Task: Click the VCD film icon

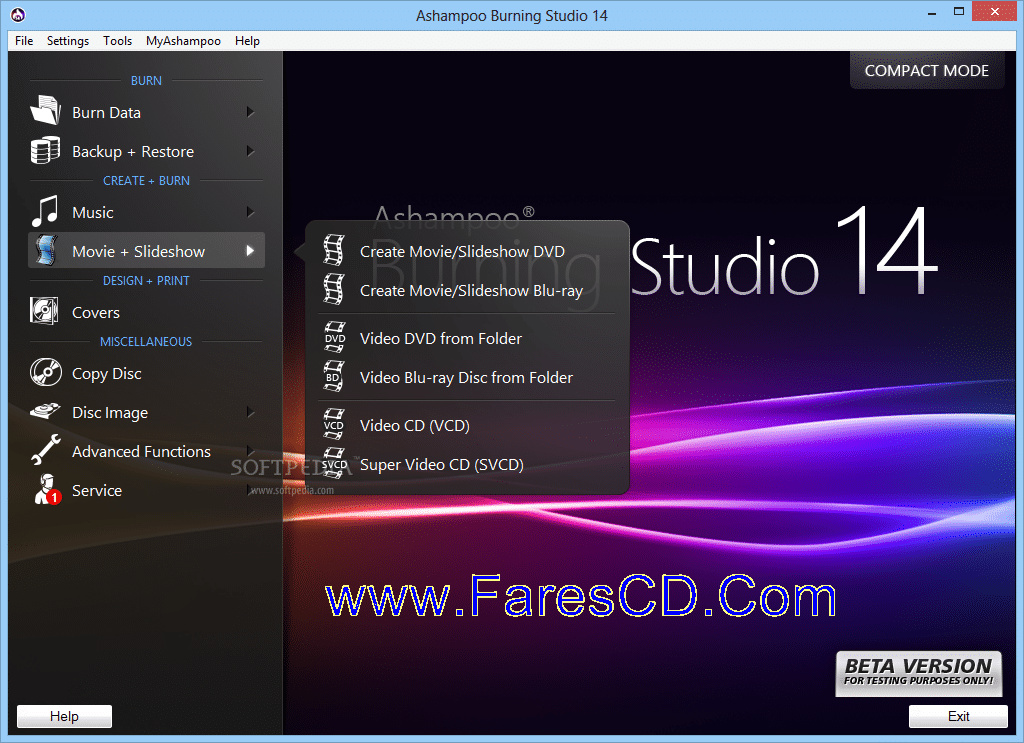Action: point(334,424)
